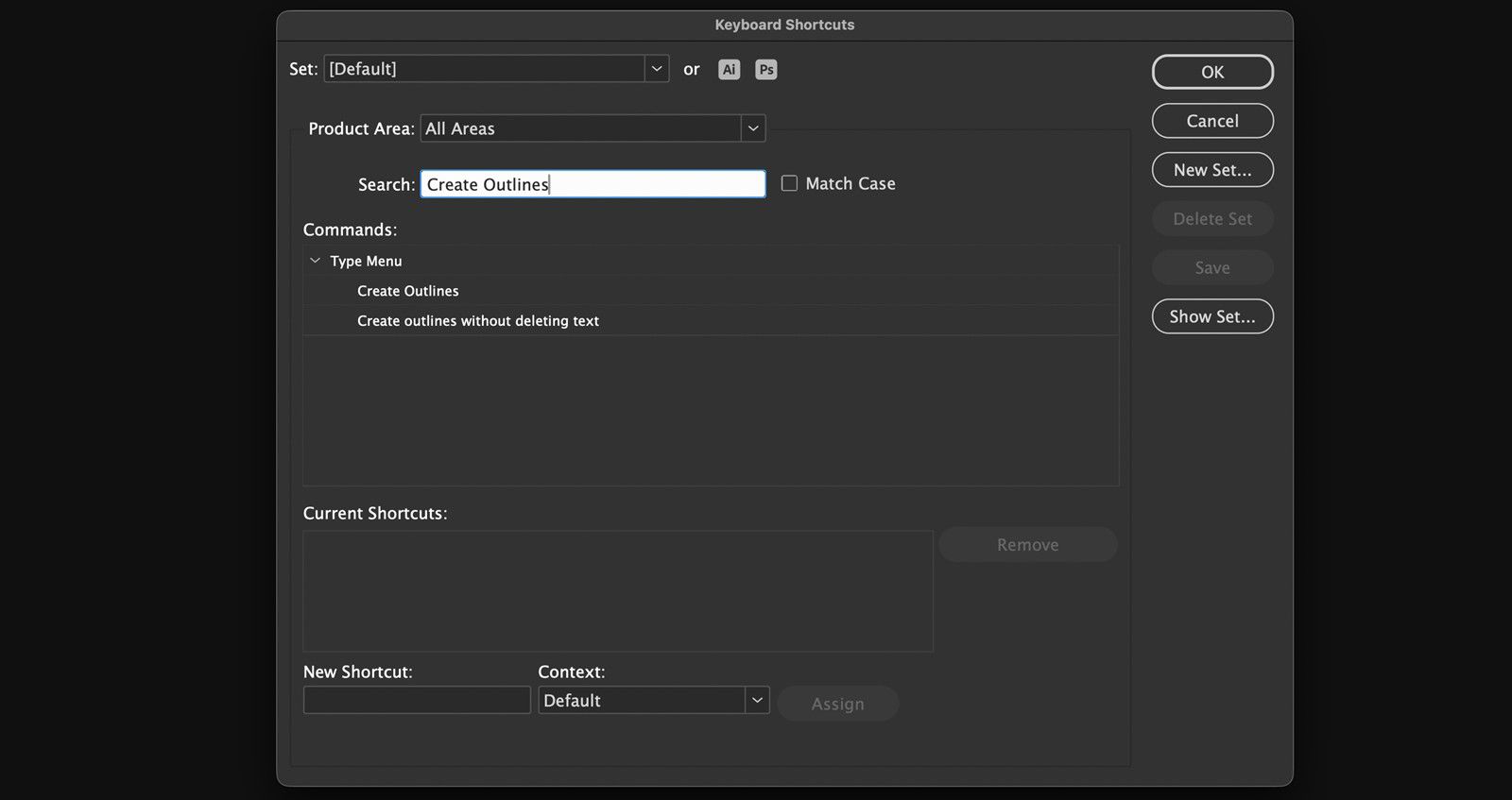
Task: Load Illustrator shortcut set via Ai icon
Action: [729, 69]
